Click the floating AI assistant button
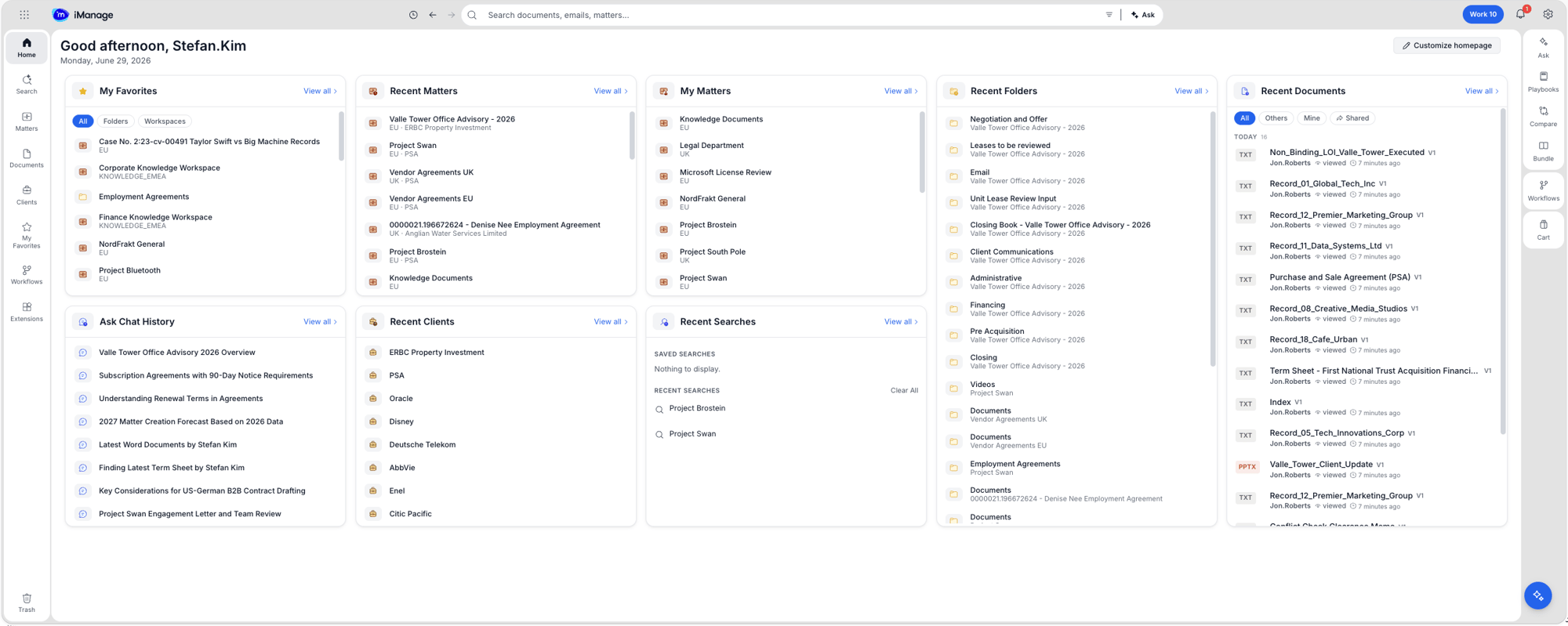The height and width of the screenshot is (626, 1568). [1538, 595]
